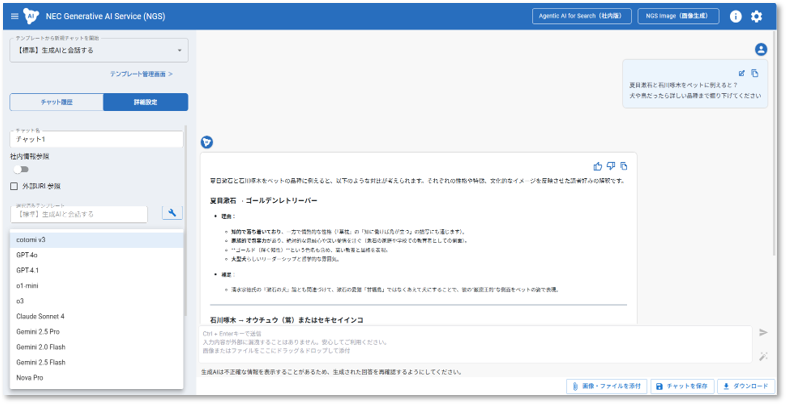Image resolution: width=786 pixels, height=404 pixels.
Task: Select the 詳細設定 tab
Action: click(145, 102)
